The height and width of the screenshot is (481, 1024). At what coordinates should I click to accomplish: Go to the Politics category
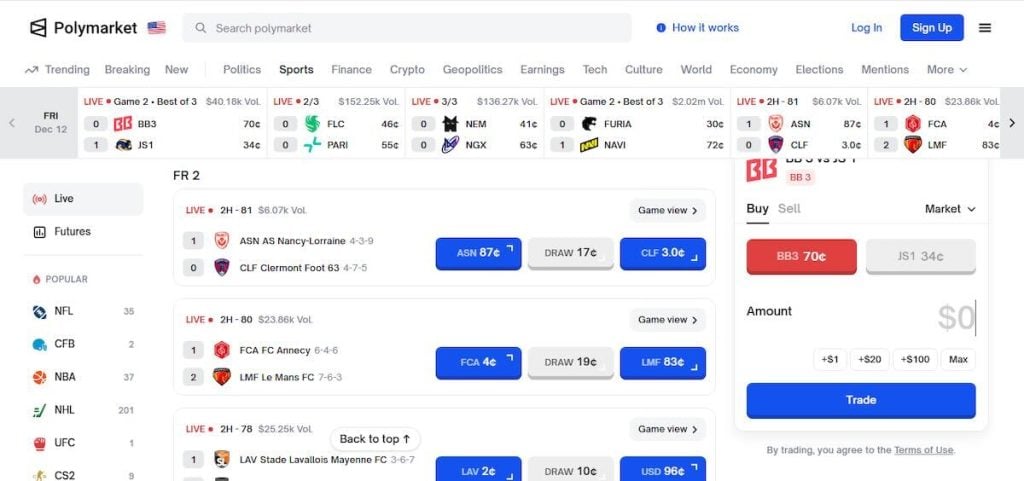click(x=242, y=69)
